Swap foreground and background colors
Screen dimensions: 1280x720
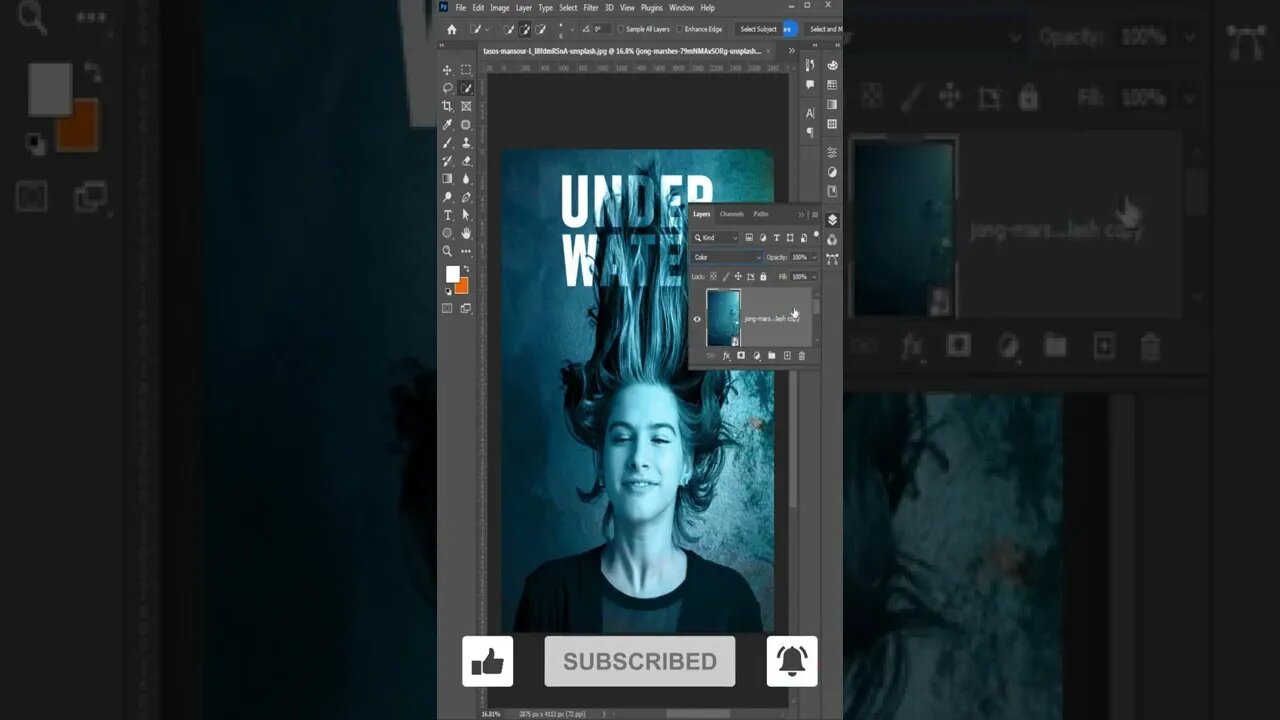[x=464, y=269]
